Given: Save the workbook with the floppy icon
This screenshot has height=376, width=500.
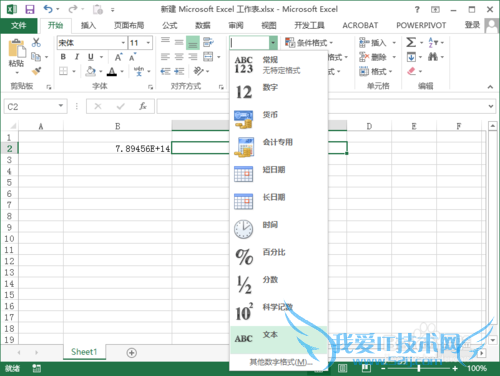Looking at the screenshot, I should pyautogui.click(x=30, y=9).
